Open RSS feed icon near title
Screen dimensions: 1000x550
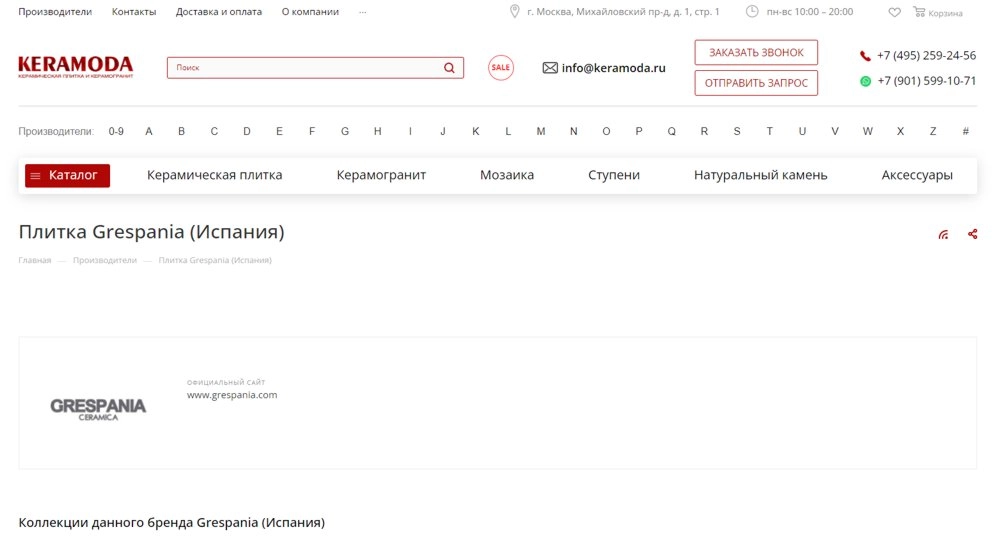[x=943, y=234]
